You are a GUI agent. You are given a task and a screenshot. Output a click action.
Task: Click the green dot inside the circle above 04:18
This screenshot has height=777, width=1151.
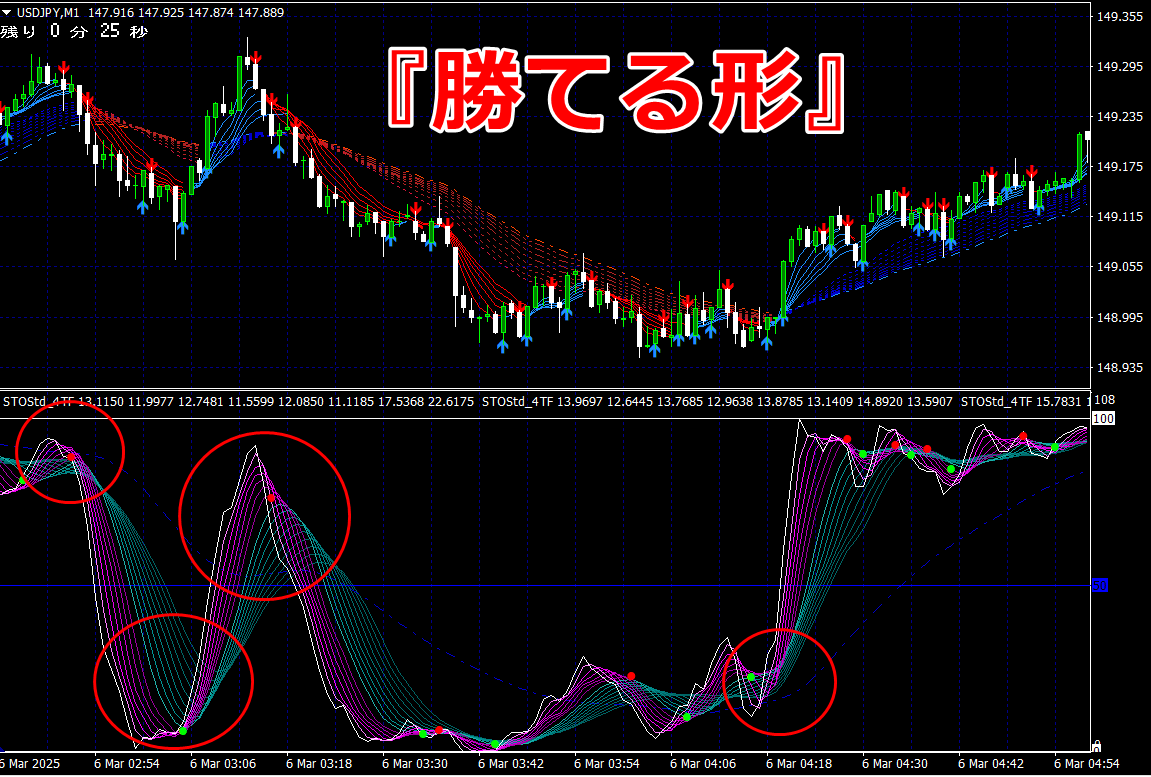[751, 676]
